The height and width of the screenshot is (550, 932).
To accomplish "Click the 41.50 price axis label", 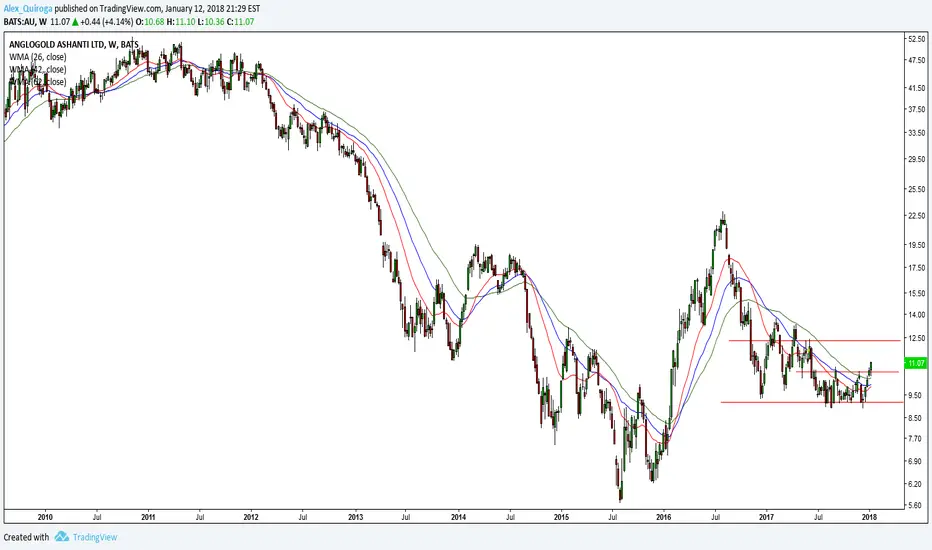I will coord(916,87).
